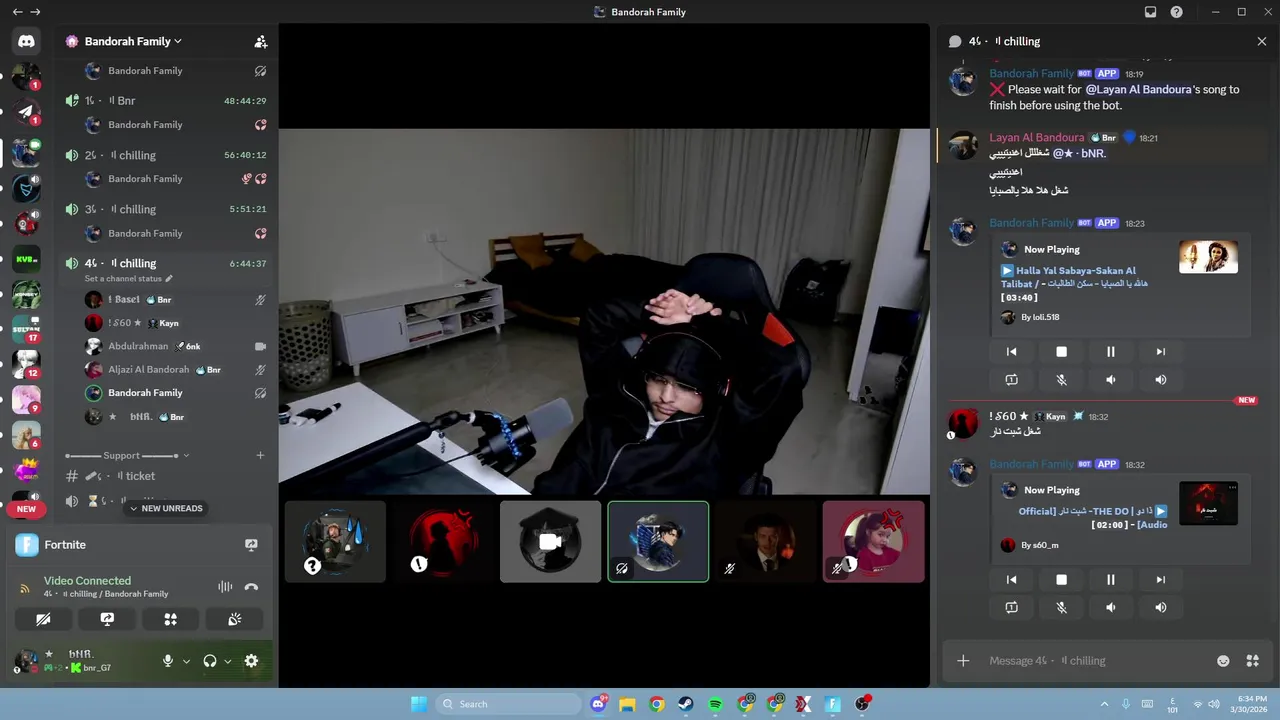This screenshot has width=1280, height=720.
Task: Open the invite members icon
Action: [x=261, y=42]
